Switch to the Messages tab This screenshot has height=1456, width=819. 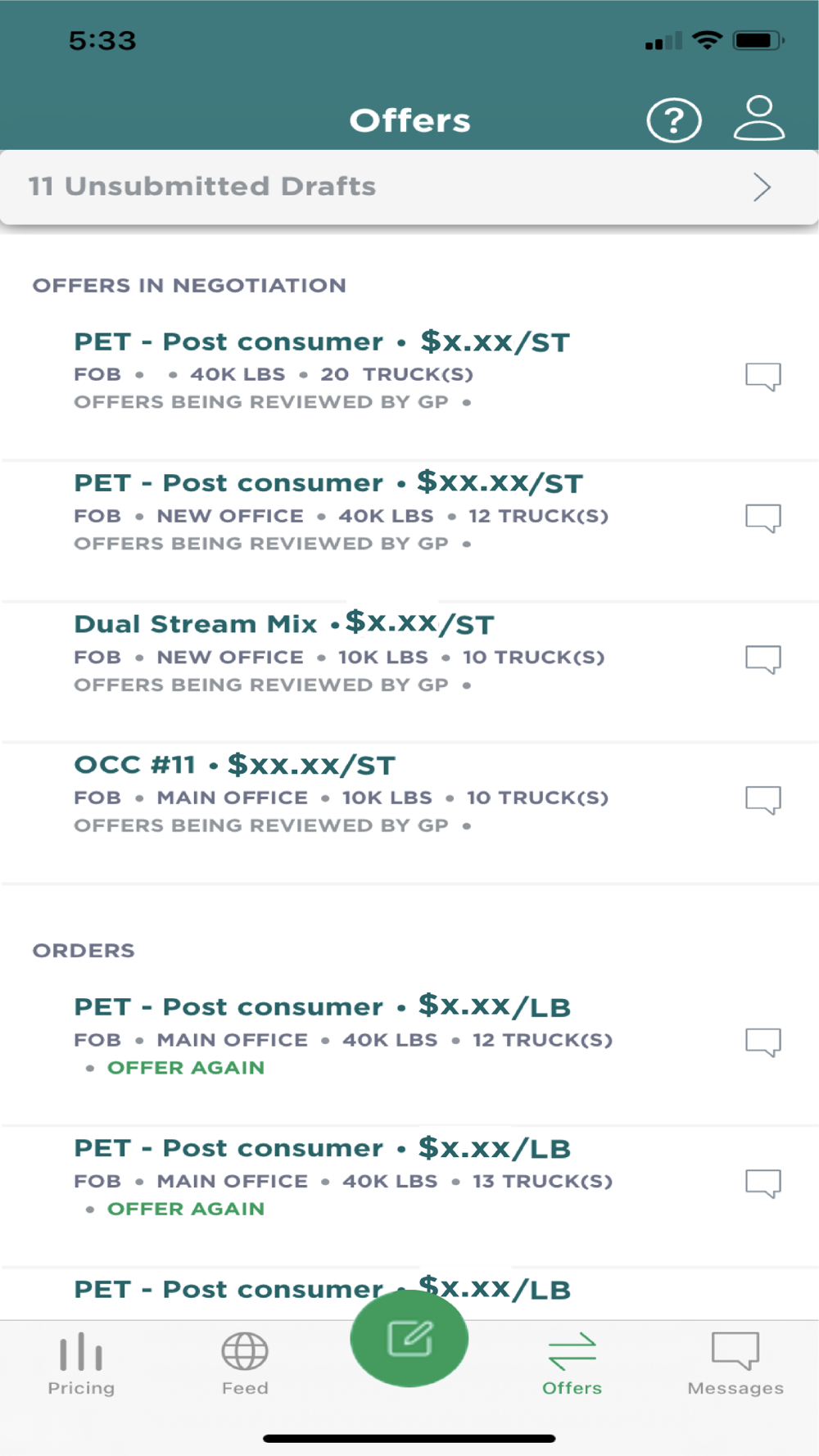point(735,1364)
